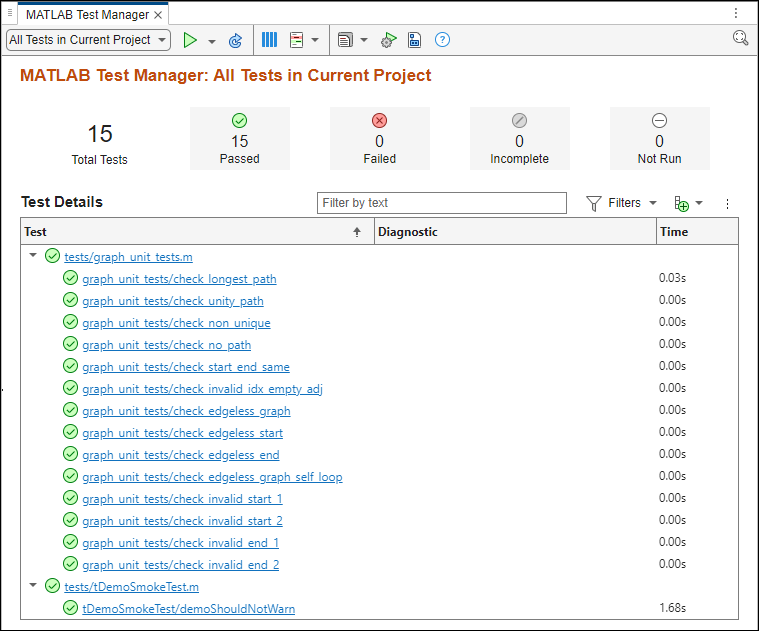Open check_invalid_end_1 test link
The width and height of the screenshot is (759, 631).
point(181,543)
